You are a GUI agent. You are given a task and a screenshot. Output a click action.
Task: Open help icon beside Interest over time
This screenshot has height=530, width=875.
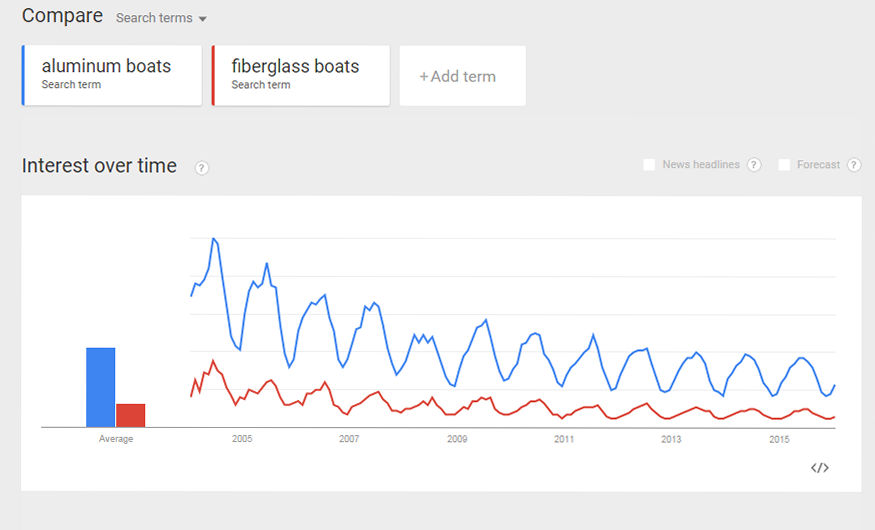click(x=201, y=167)
